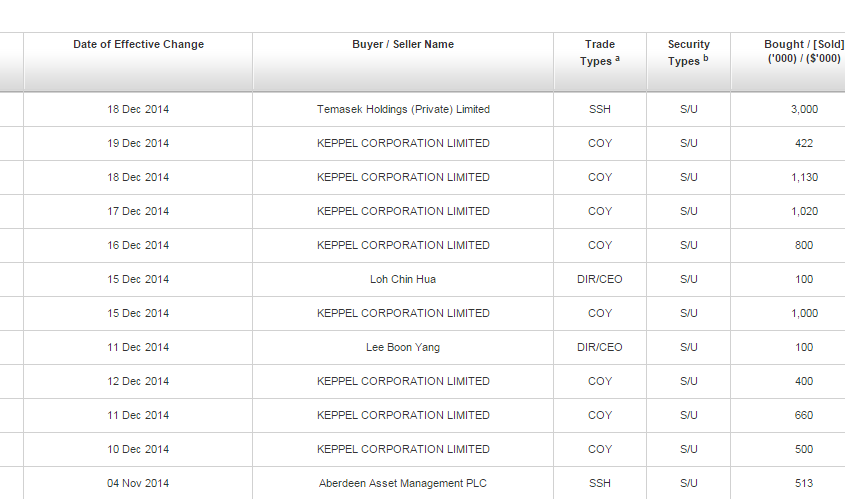Open the 100 value in Lee Boon Yang row

(x=804, y=347)
